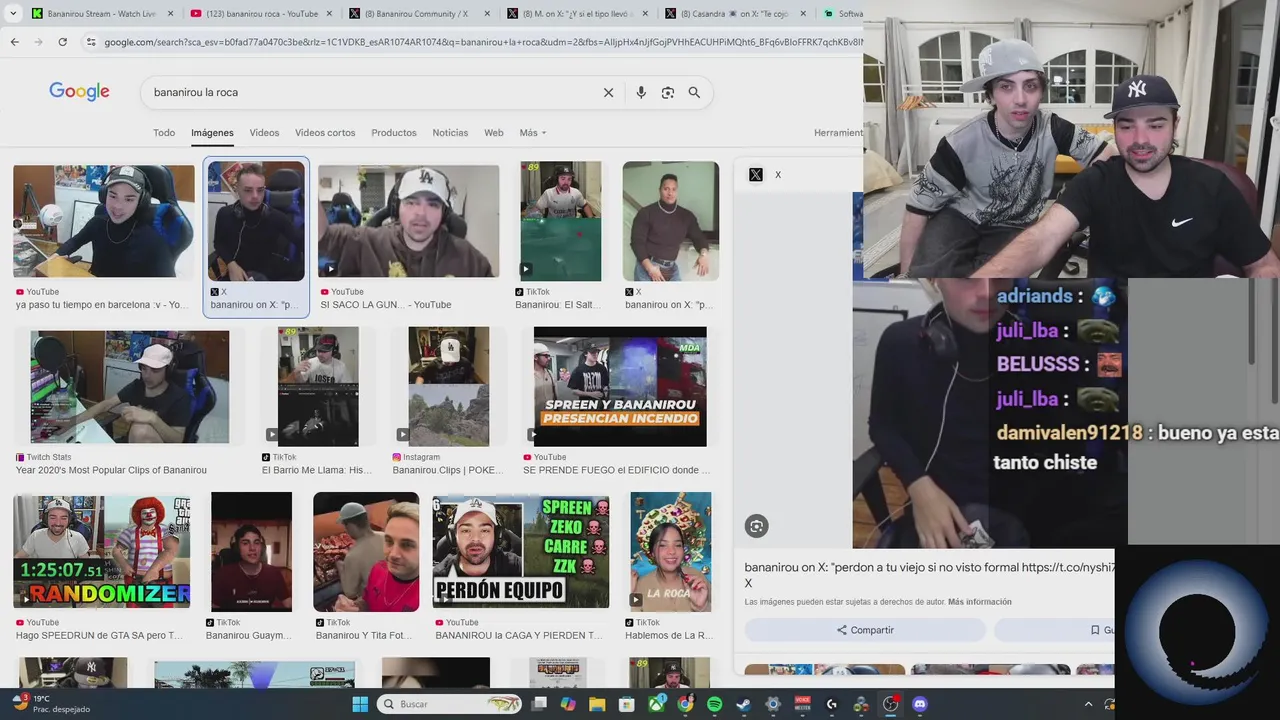Switch to Chrome on the taskbar
This screenshot has height=720, width=1280.
tap(685, 704)
